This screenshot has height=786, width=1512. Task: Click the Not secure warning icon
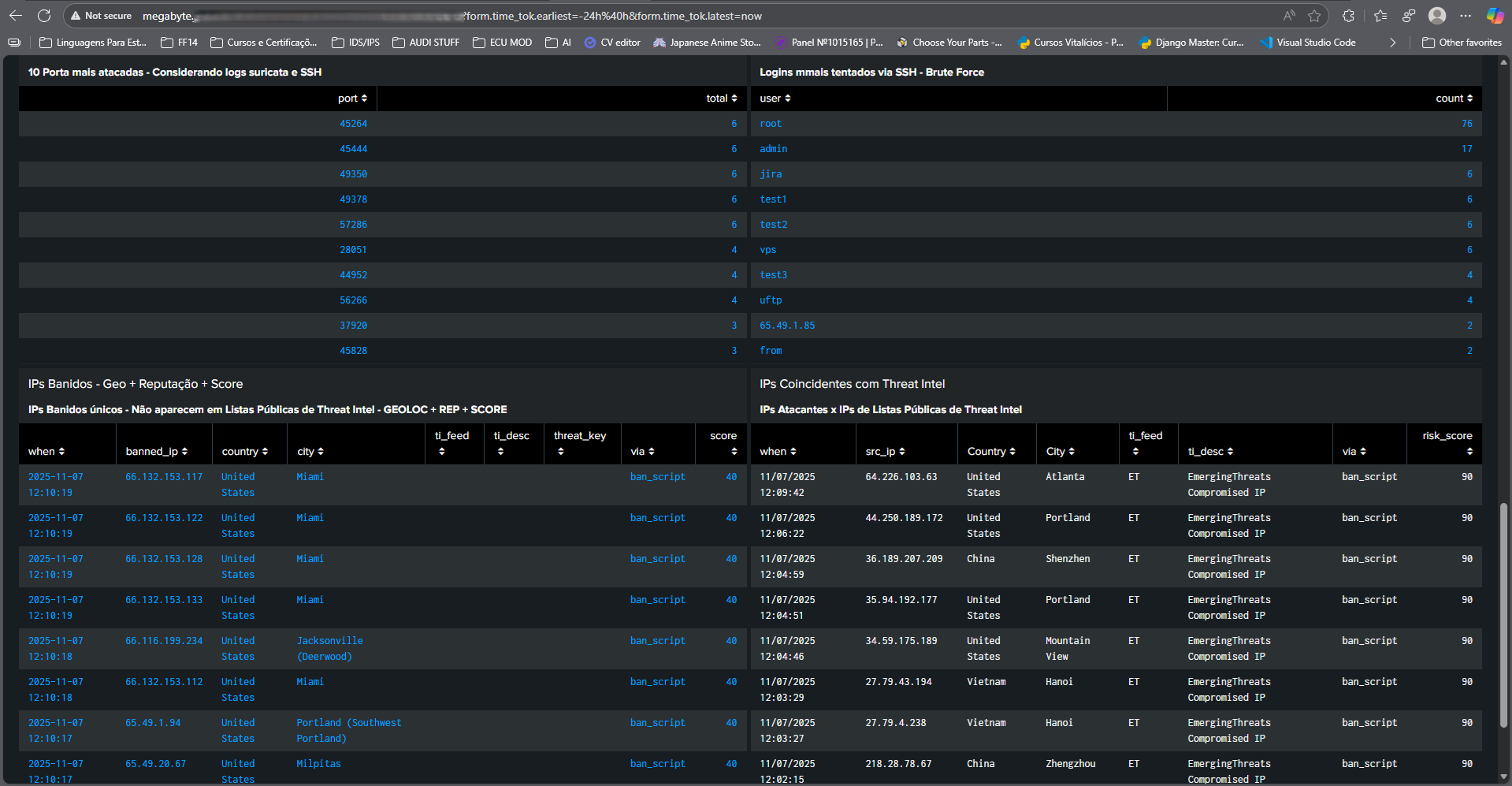[76, 16]
